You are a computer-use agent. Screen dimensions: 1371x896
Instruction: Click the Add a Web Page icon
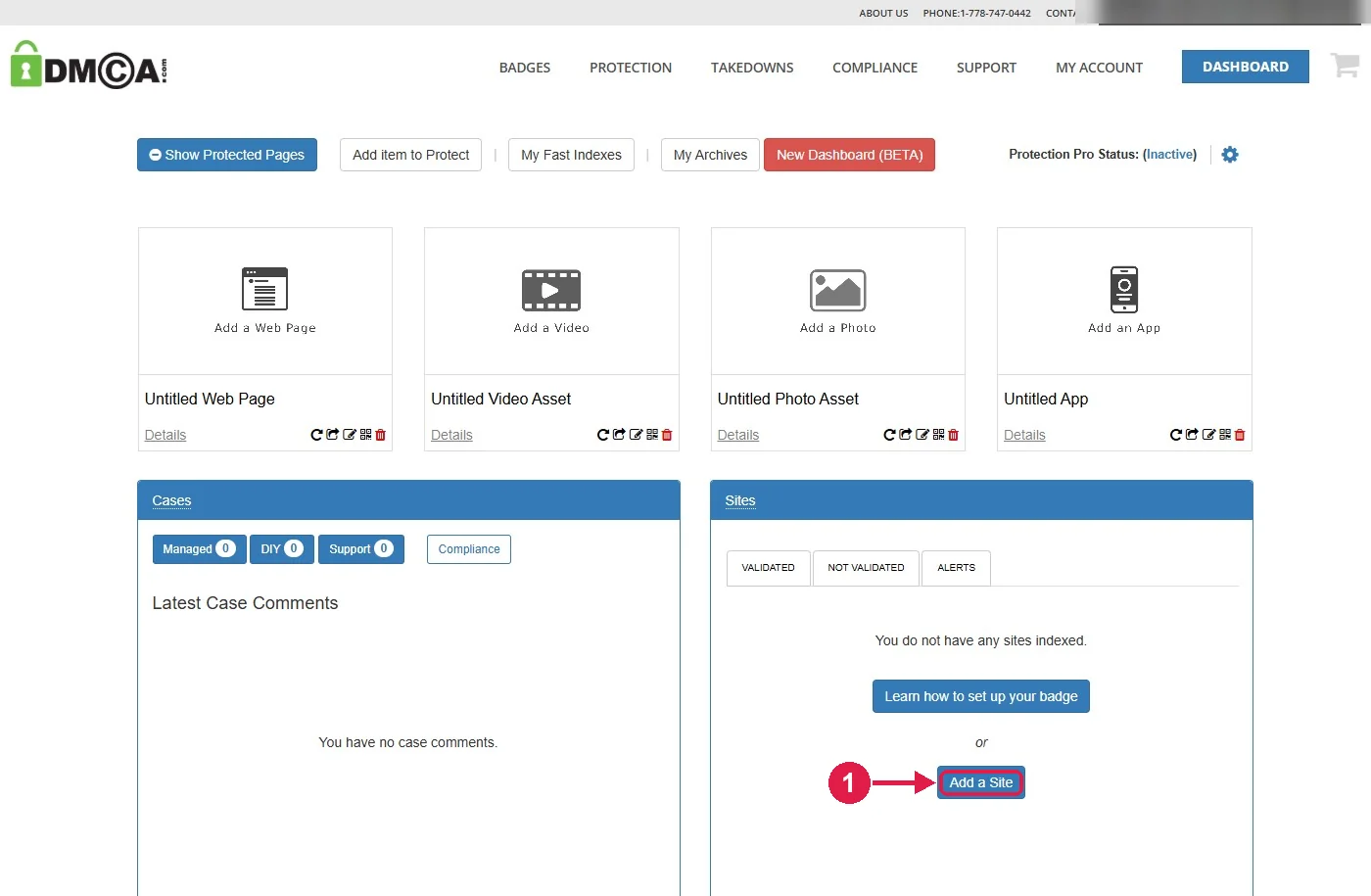265,289
